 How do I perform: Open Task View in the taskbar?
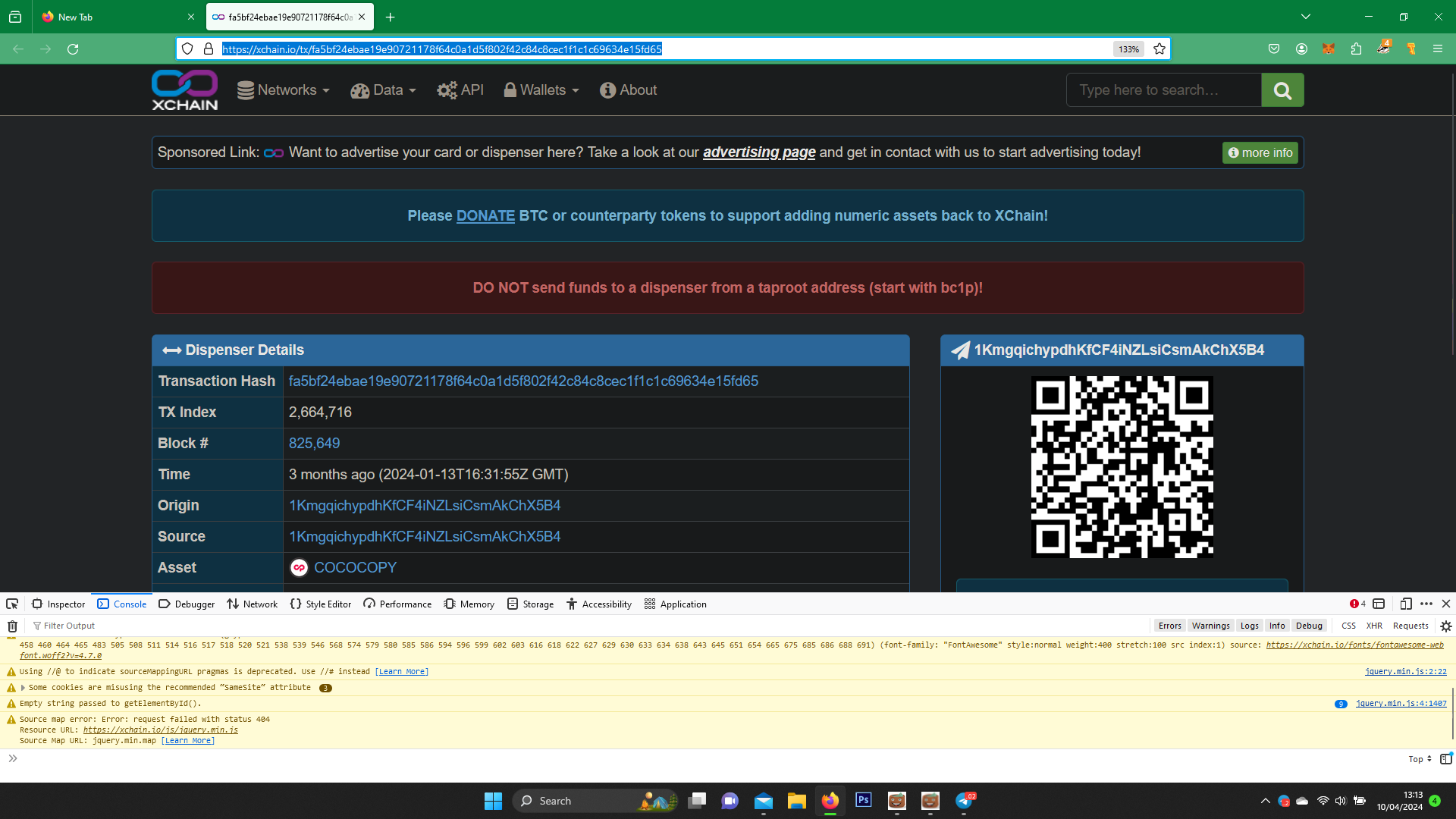[x=697, y=800]
